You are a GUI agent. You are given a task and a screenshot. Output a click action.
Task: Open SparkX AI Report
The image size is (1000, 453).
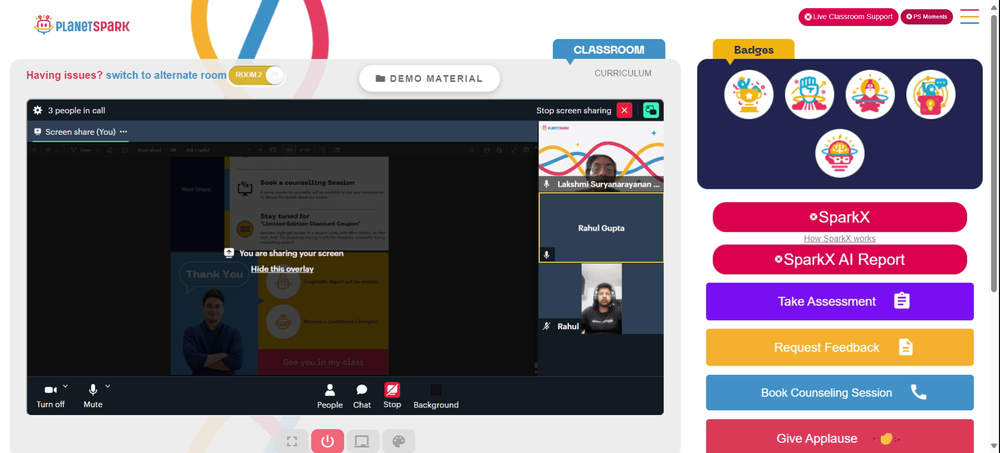pyautogui.click(x=839, y=260)
